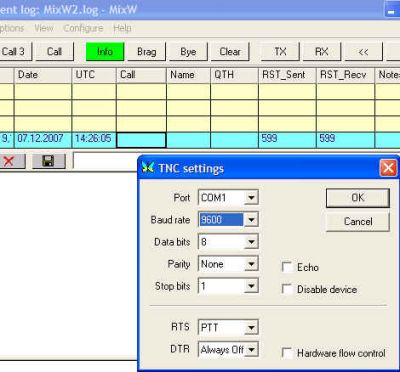Click the Call macro button
Screen dimensions: 400x372
[54, 52]
